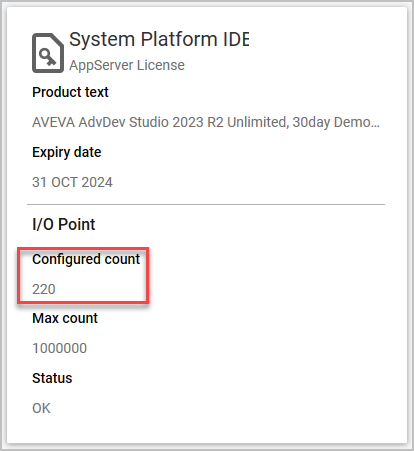The image size is (414, 451).
Task: Click the horizontal divider above I/O Point
Action: pyautogui.click(x=206, y=204)
